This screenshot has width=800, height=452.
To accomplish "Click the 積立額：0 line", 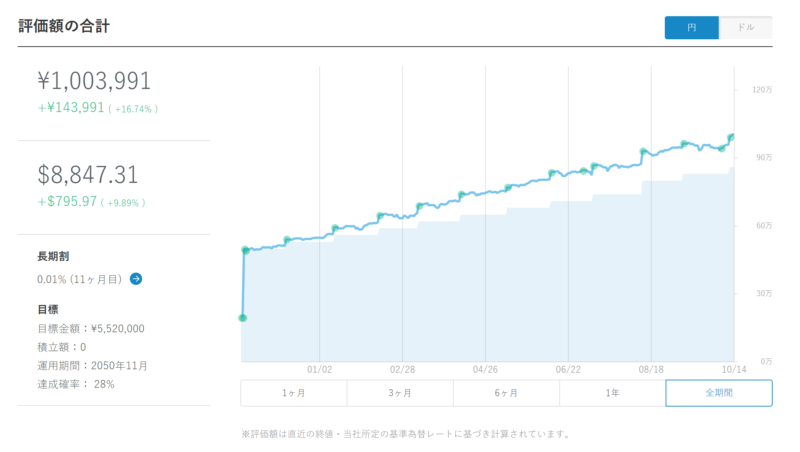I will 62,347.
